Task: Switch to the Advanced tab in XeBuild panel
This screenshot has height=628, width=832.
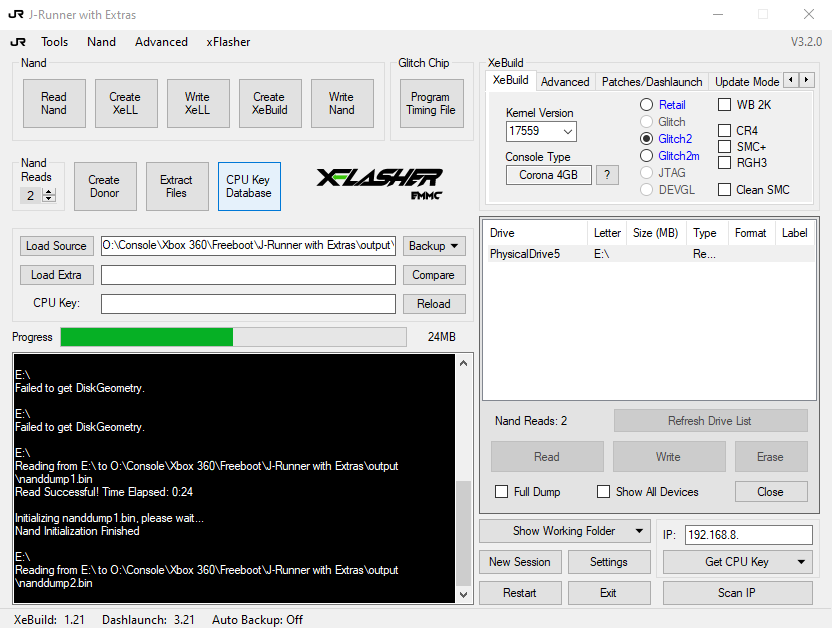Action: 565,82
